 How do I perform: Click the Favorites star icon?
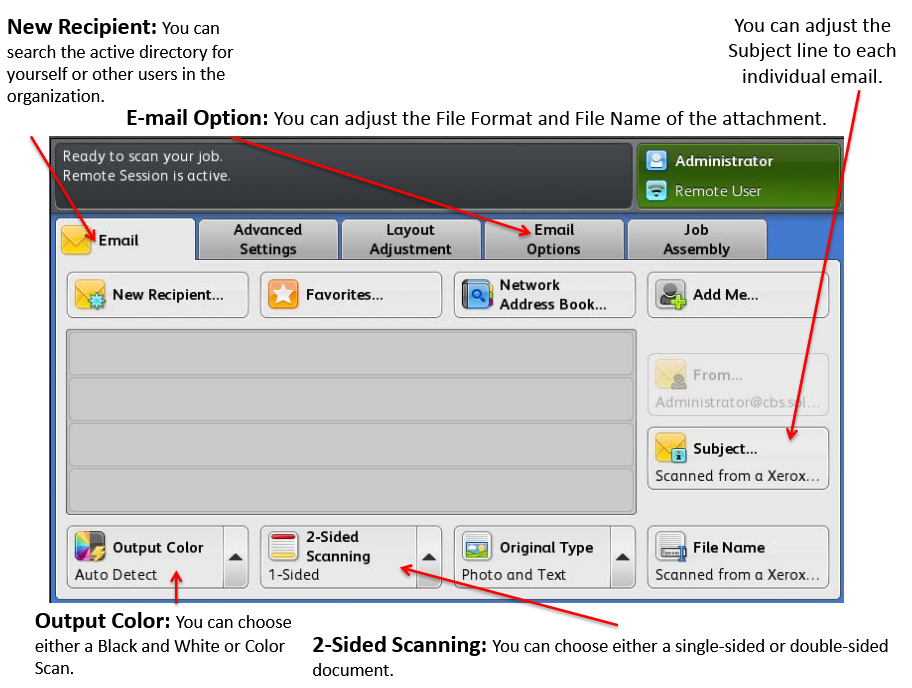(x=284, y=295)
